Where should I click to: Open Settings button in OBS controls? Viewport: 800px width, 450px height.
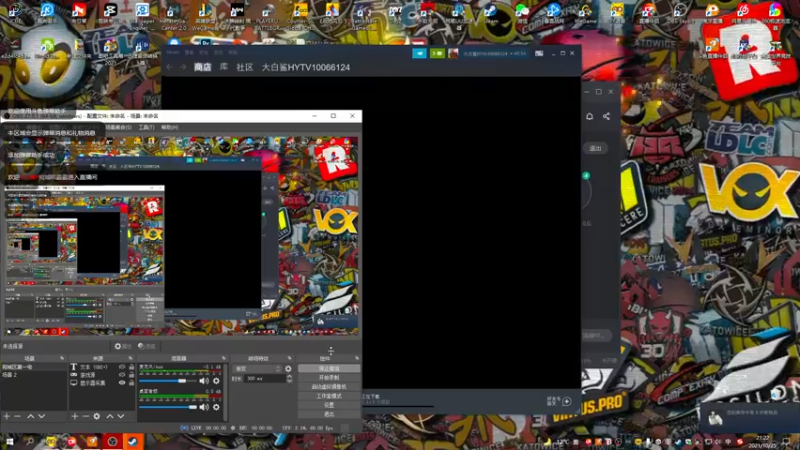[329, 405]
